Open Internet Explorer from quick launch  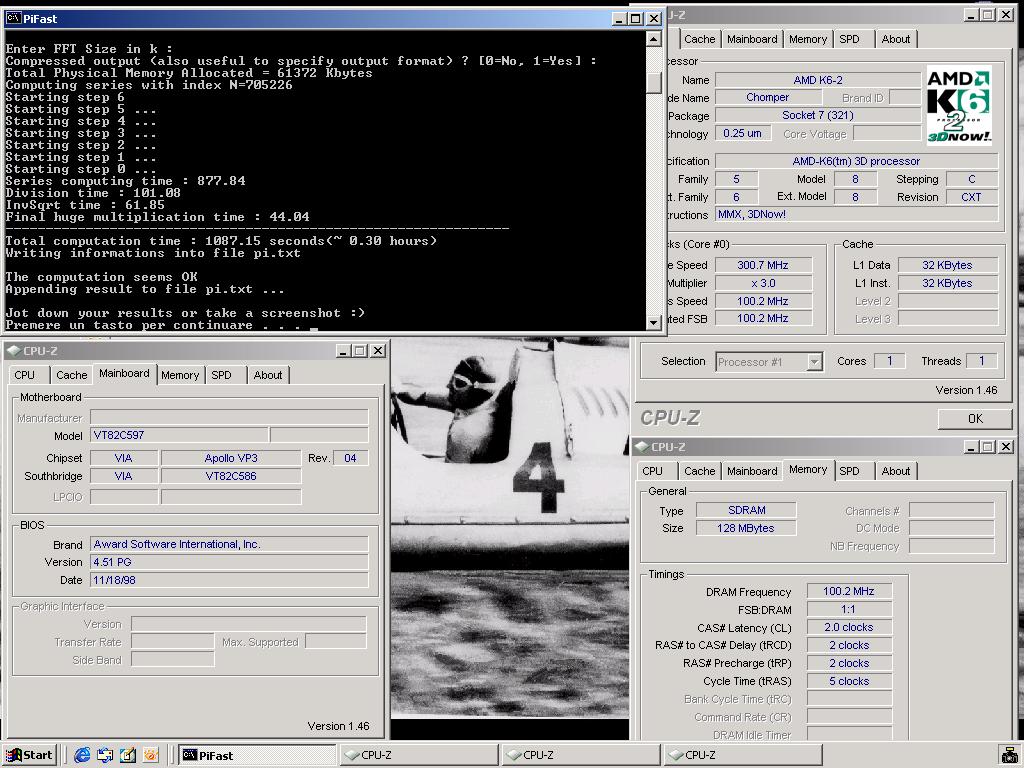coord(82,755)
